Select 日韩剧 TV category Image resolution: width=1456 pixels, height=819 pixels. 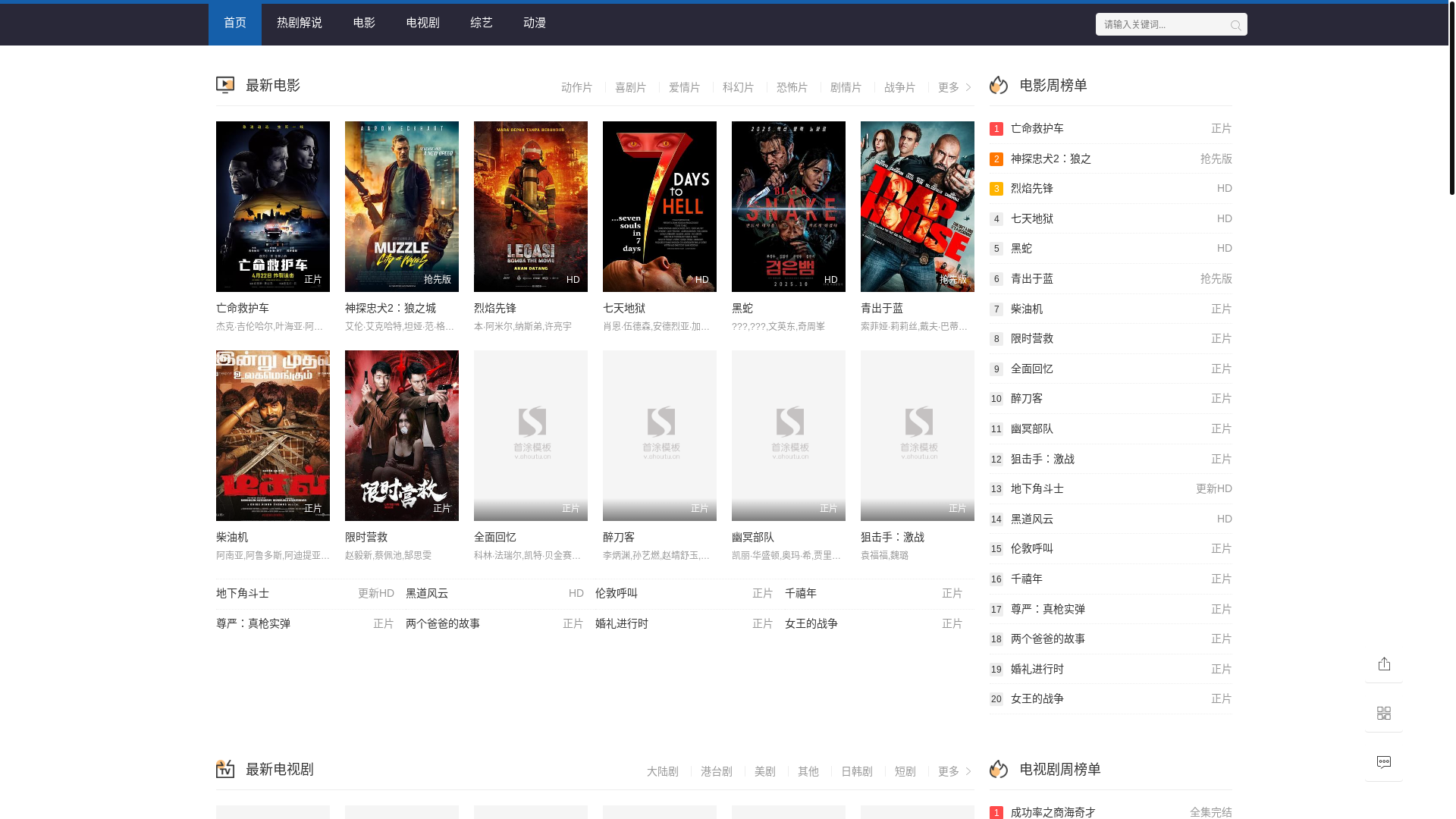click(x=857, y=771)
